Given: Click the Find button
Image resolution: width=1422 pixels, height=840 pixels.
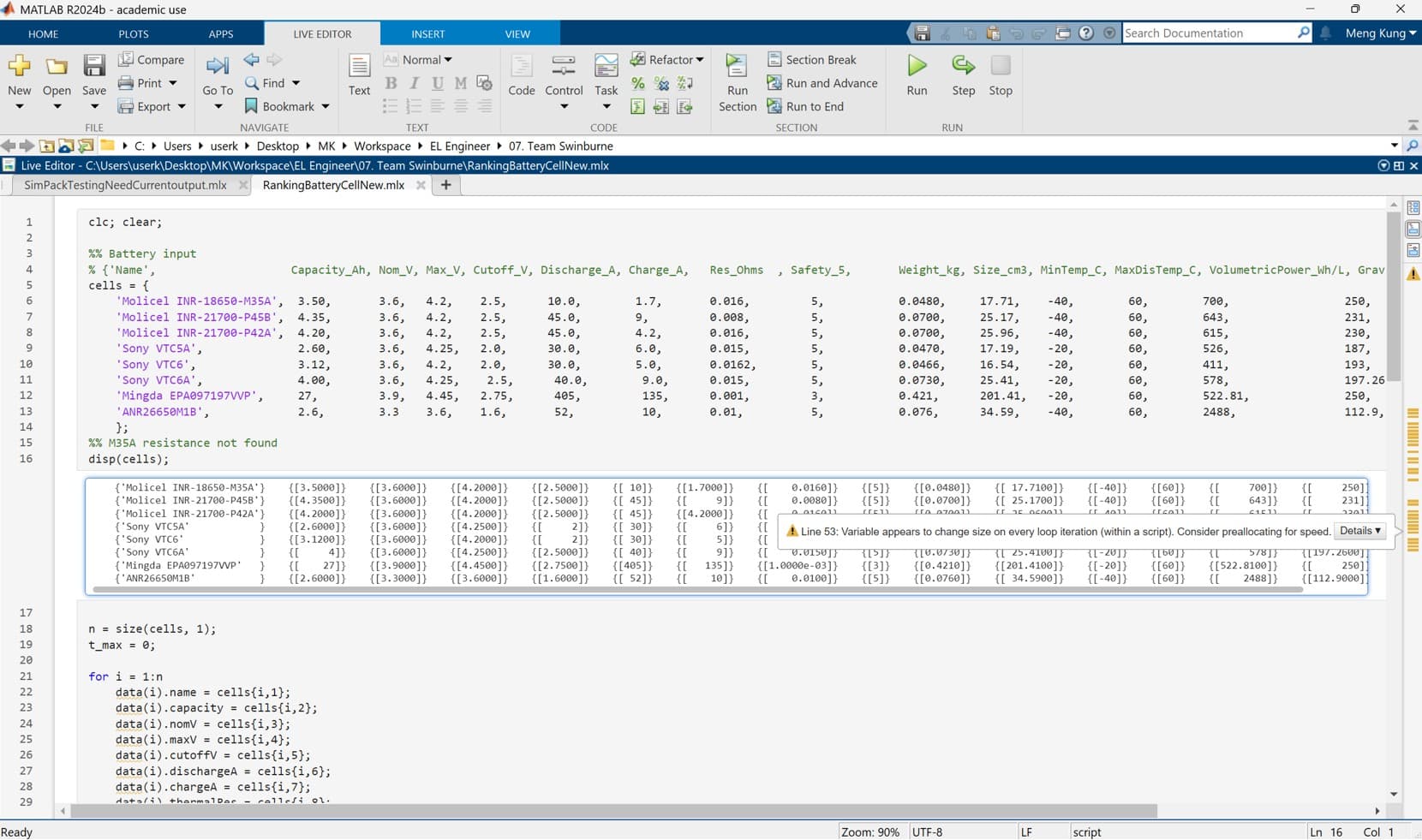Looking at the screenshot, I should (273, 83).
